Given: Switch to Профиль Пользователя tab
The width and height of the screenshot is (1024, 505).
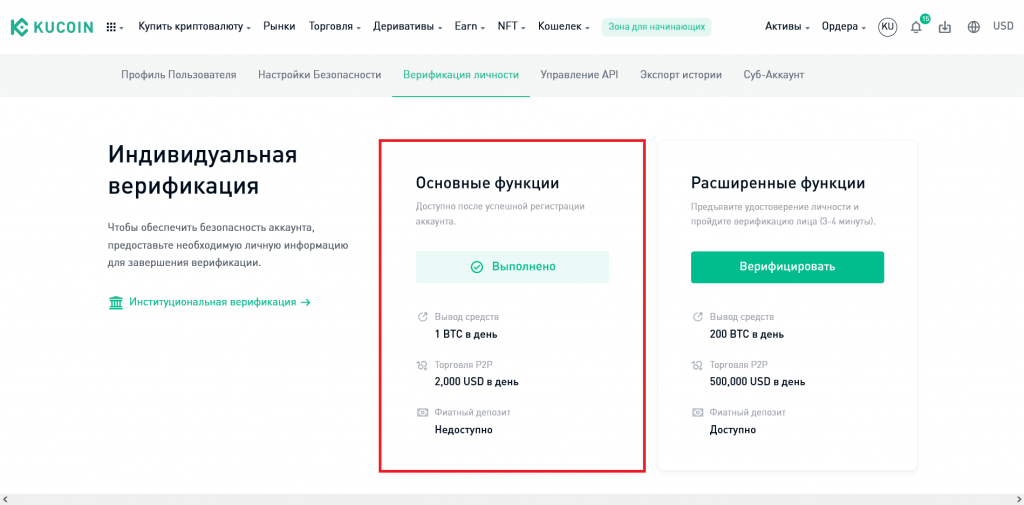Looking at the screenshot, I should [x=179, y=75].
